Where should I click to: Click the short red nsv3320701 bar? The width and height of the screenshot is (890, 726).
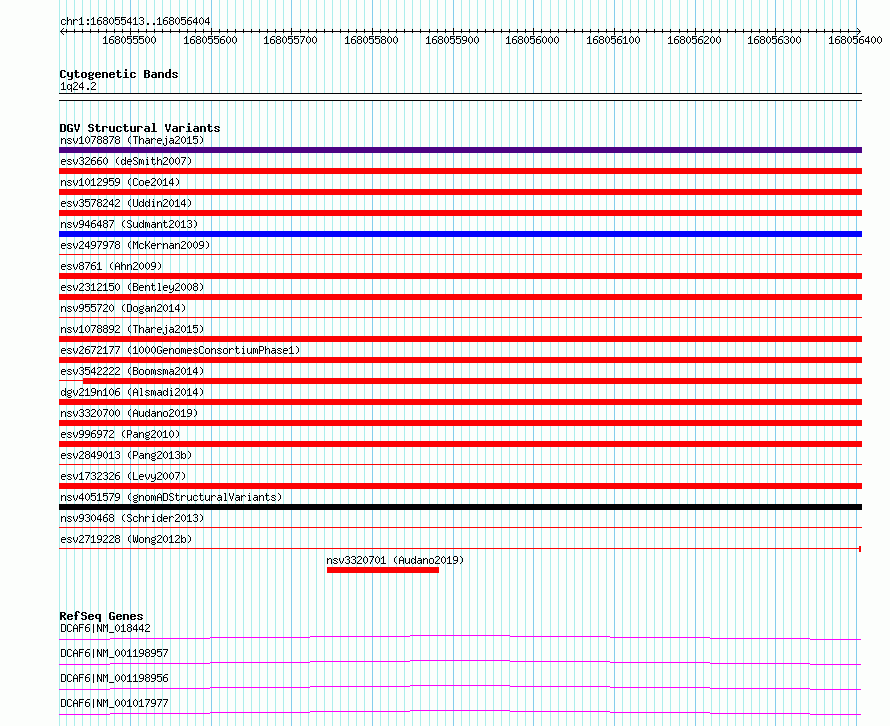pyautogui.click(x=383, y=570)
